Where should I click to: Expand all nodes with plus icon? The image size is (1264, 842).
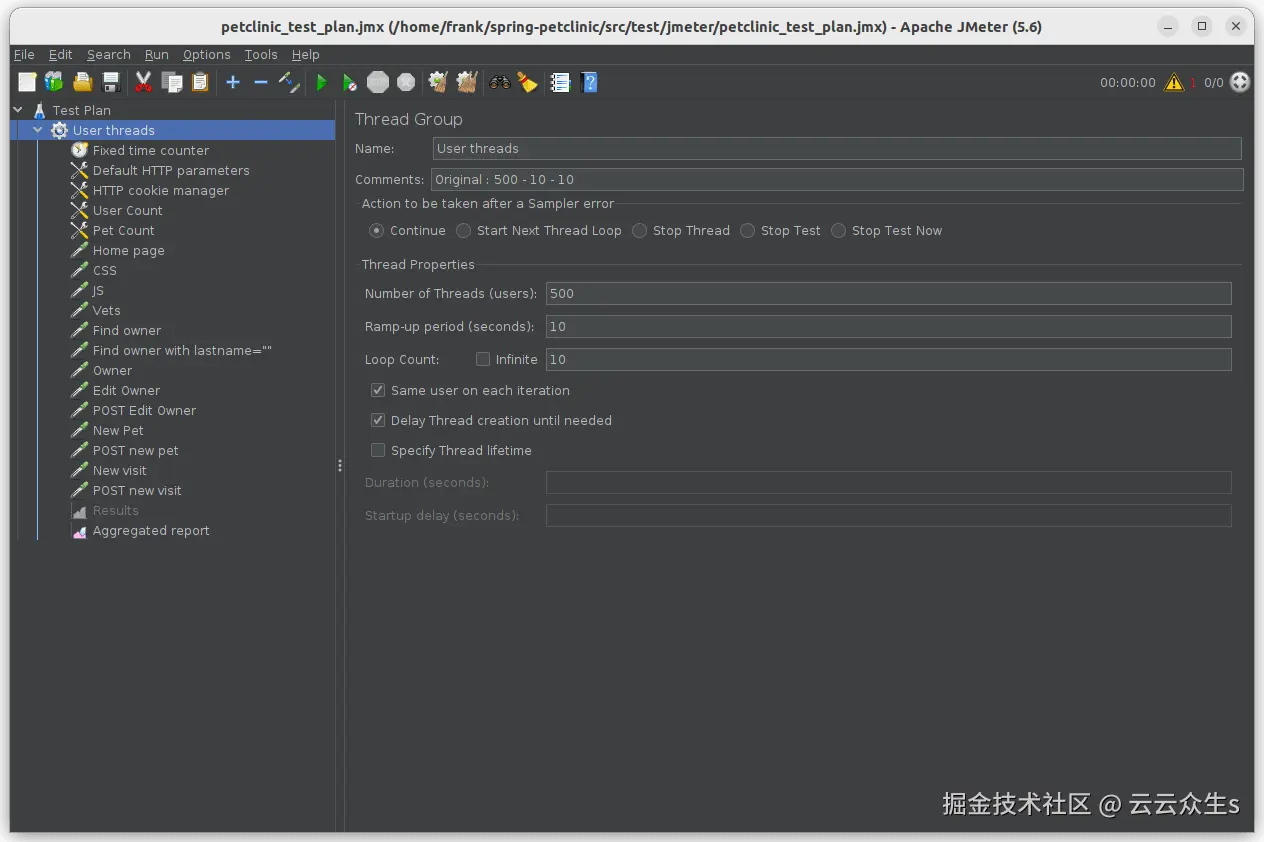pyautogui.click(x=233, y=82)
